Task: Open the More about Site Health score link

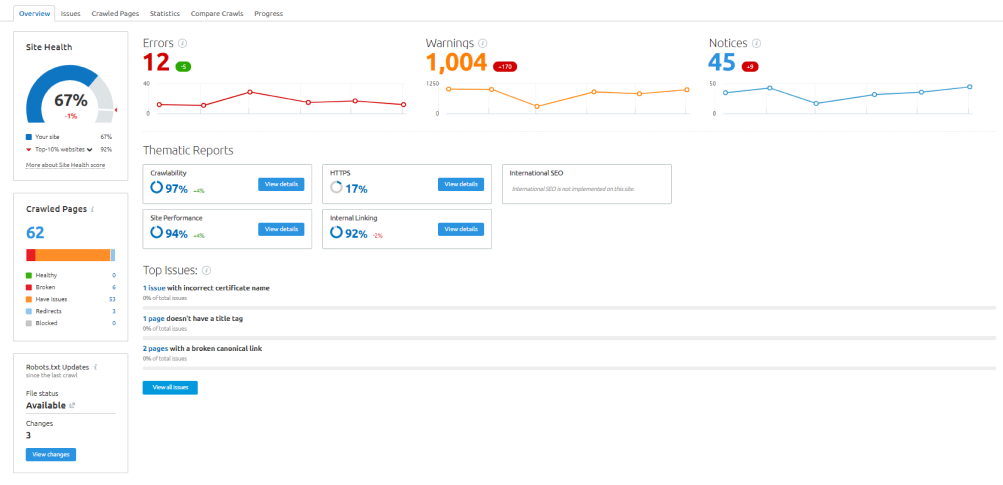Action: click(x=65, y=164)
